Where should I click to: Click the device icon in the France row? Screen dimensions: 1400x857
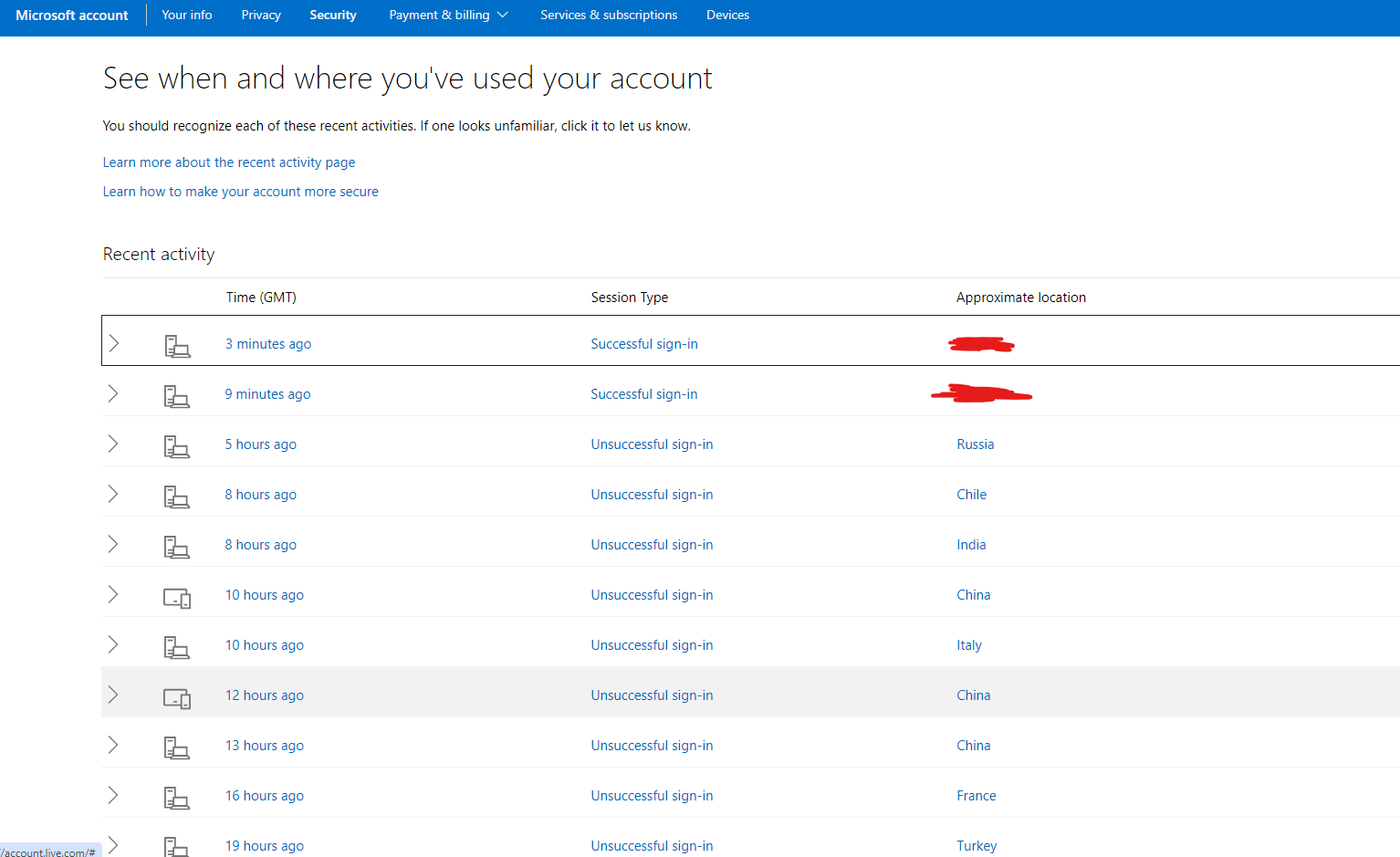177,798
